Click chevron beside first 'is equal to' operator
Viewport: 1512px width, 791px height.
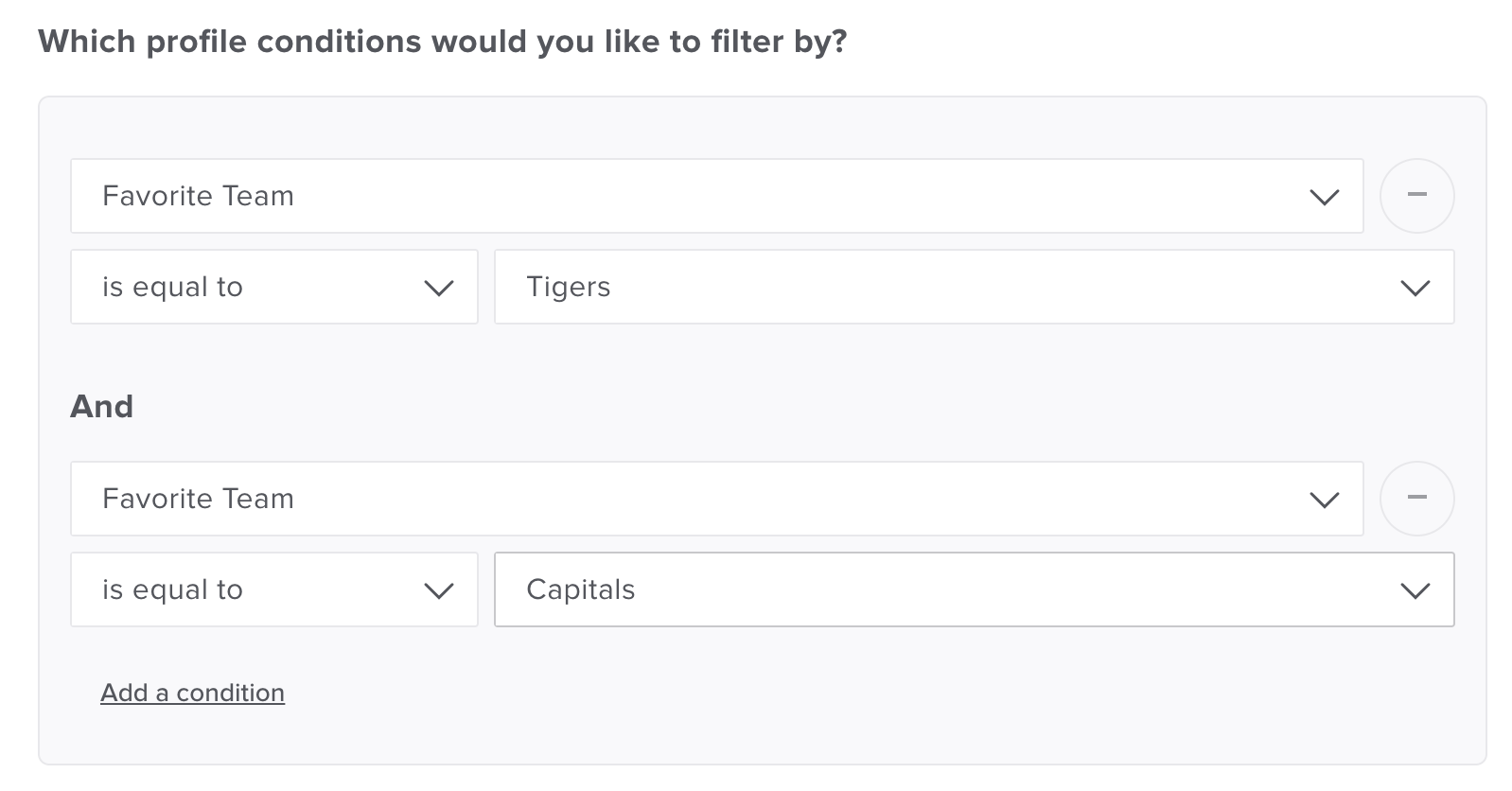(439, 288)
